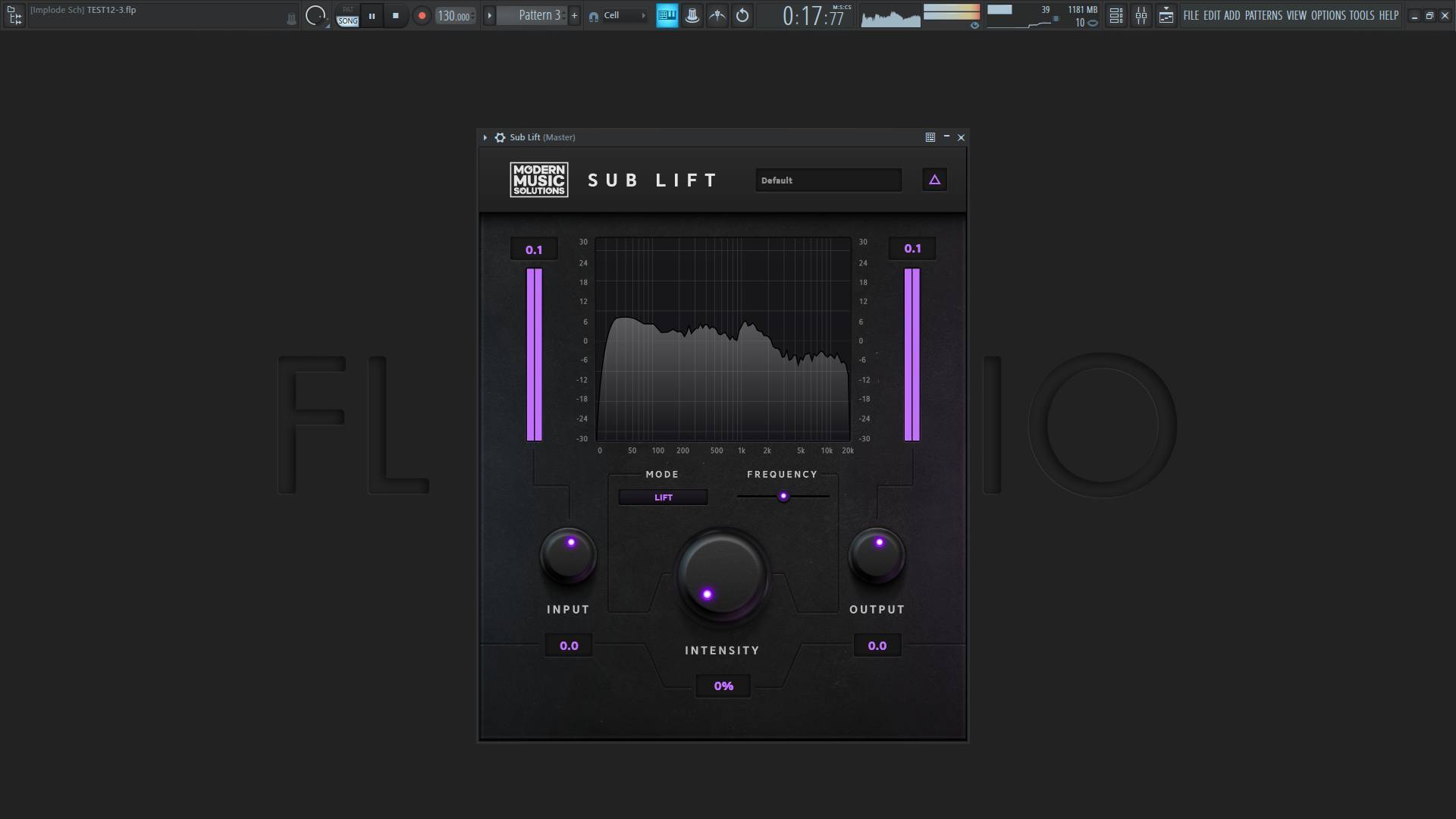Image resolution: width=1456 pixels, height=819 pixels.
Task: Click the record button
Action: point(422,15)
